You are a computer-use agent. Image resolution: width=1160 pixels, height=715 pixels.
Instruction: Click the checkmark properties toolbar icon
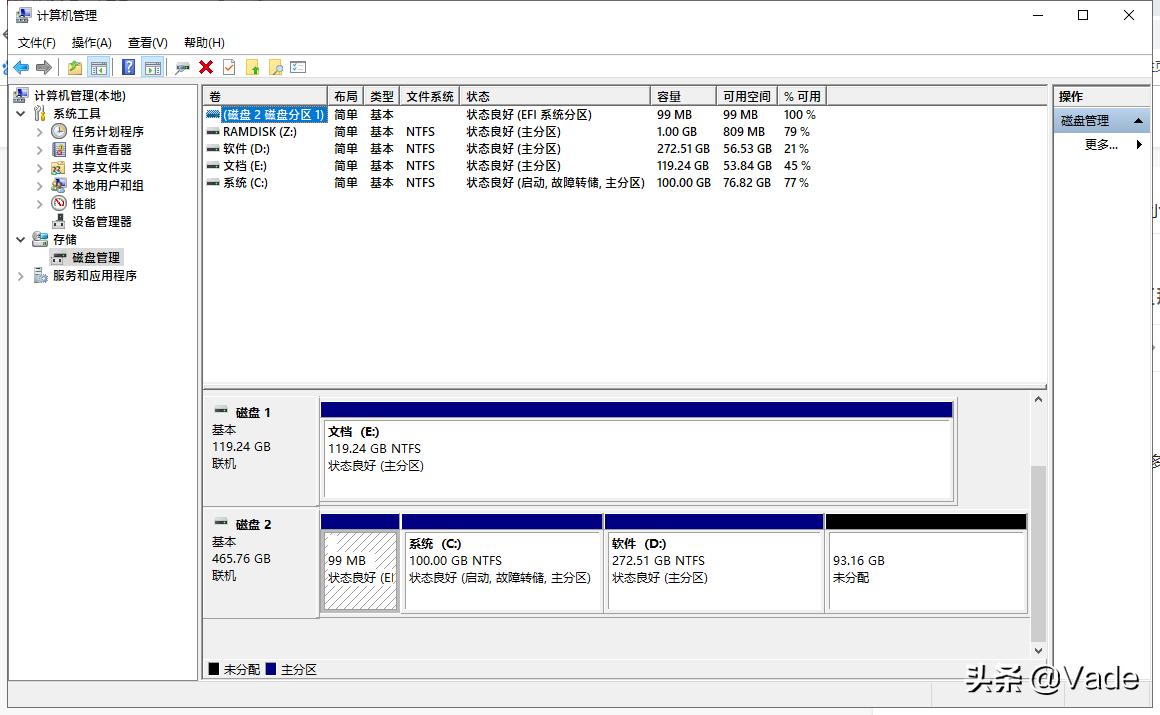coord(229,67)
